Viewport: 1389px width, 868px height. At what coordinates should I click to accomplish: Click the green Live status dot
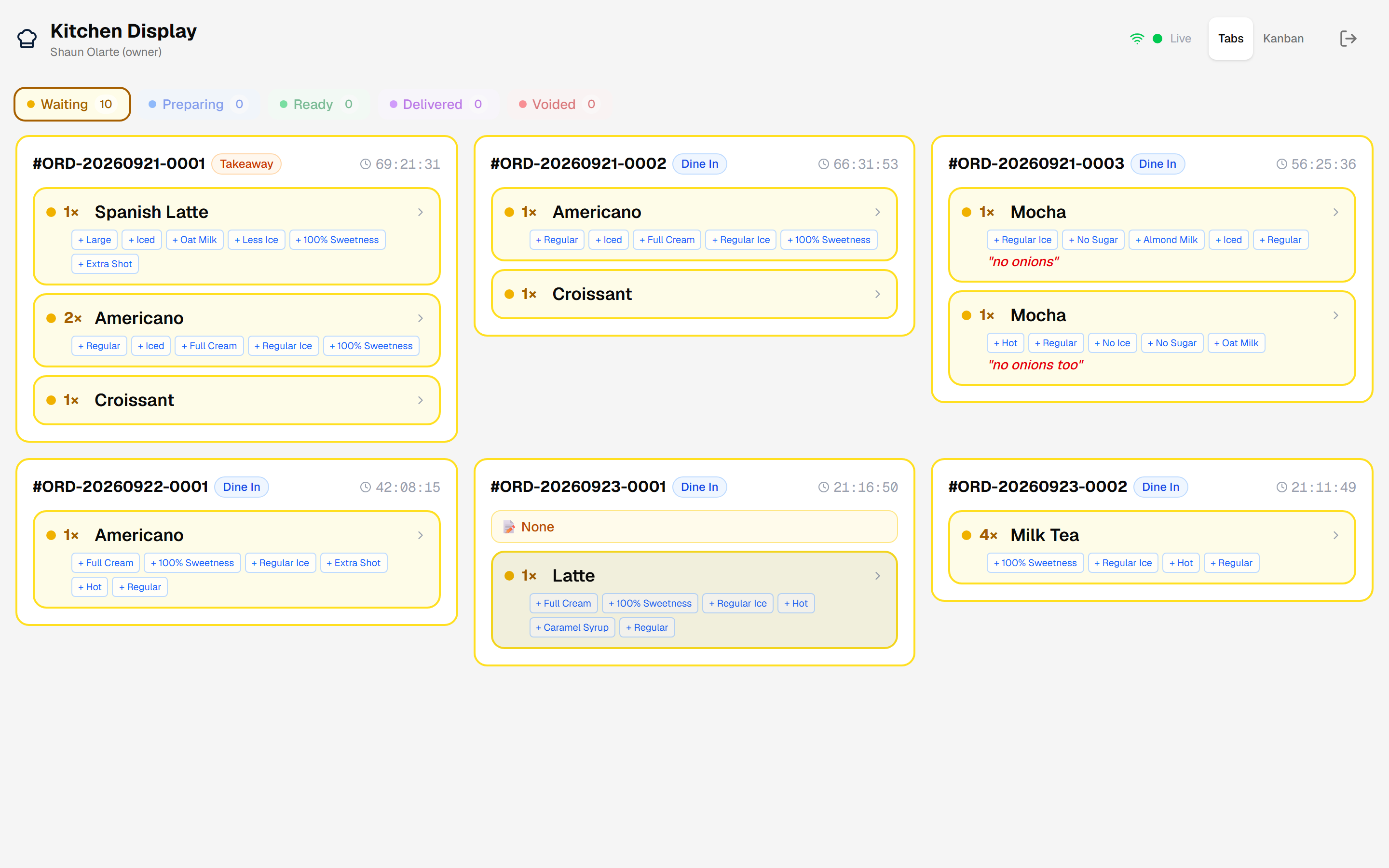pyautogui.click(x=1157, y=39)
